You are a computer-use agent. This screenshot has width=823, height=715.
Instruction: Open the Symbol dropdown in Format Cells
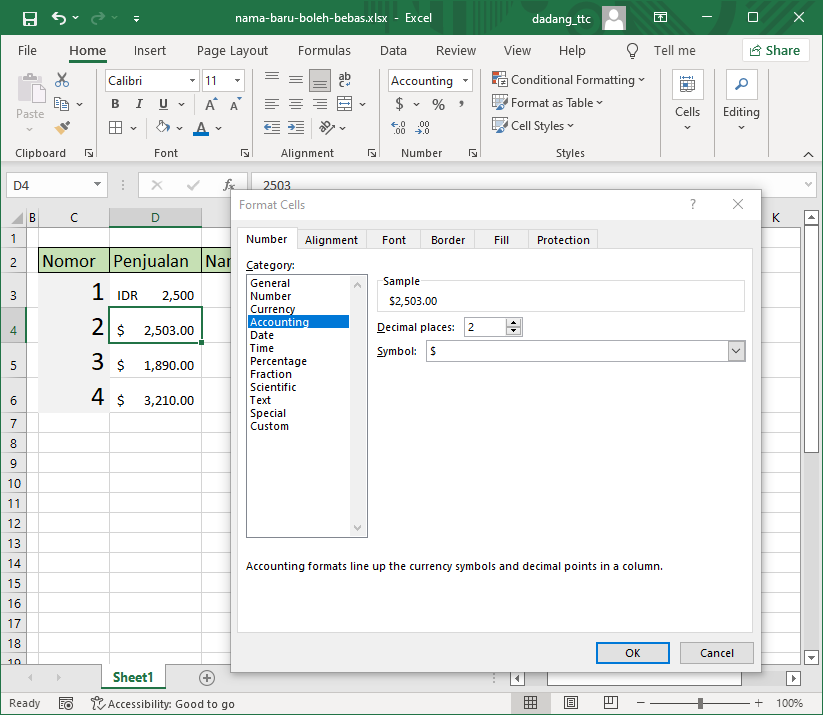tap(736, 351)
